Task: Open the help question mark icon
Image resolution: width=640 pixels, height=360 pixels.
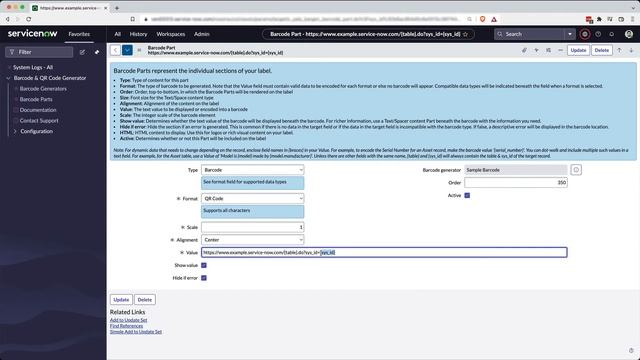Action: pos(598,34)
